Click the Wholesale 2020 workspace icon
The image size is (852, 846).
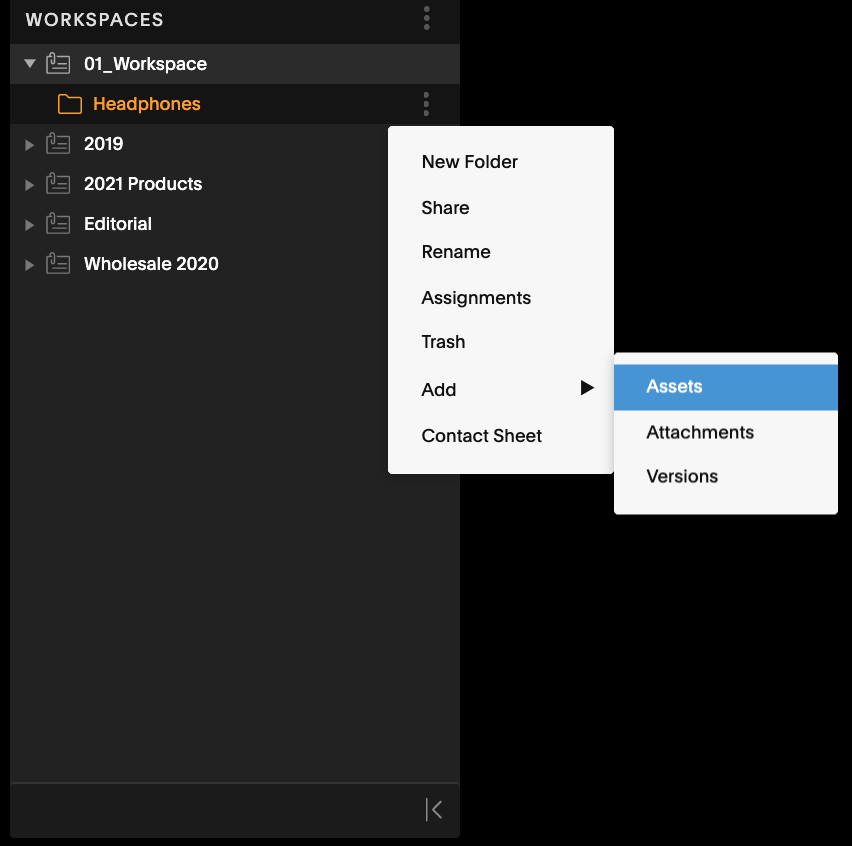58,264
